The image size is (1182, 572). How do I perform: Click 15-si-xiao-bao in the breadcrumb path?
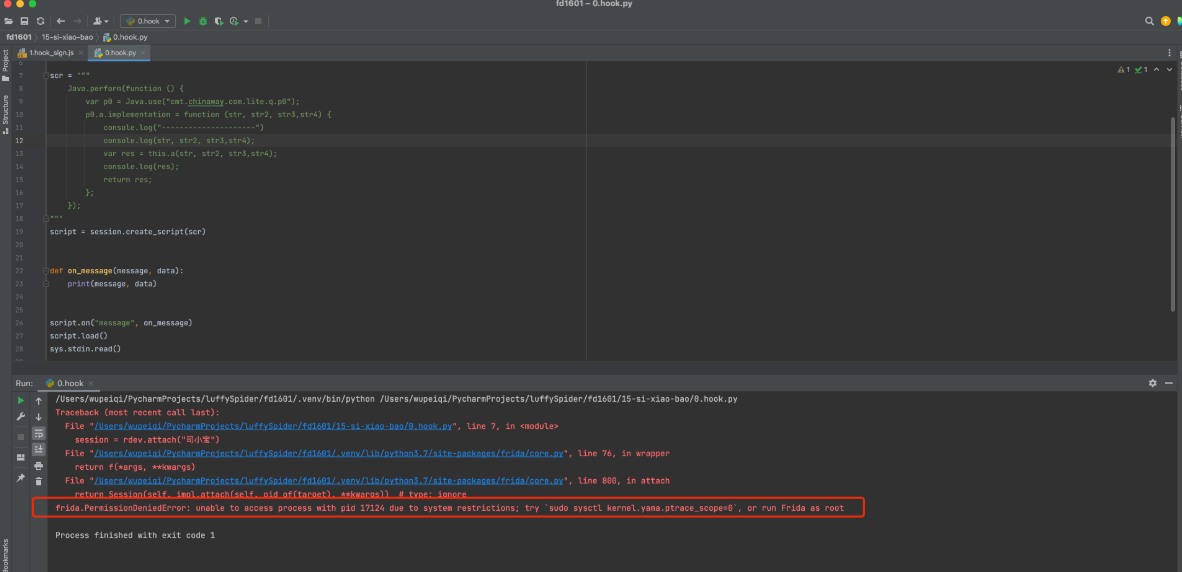(x=67, y=37)
